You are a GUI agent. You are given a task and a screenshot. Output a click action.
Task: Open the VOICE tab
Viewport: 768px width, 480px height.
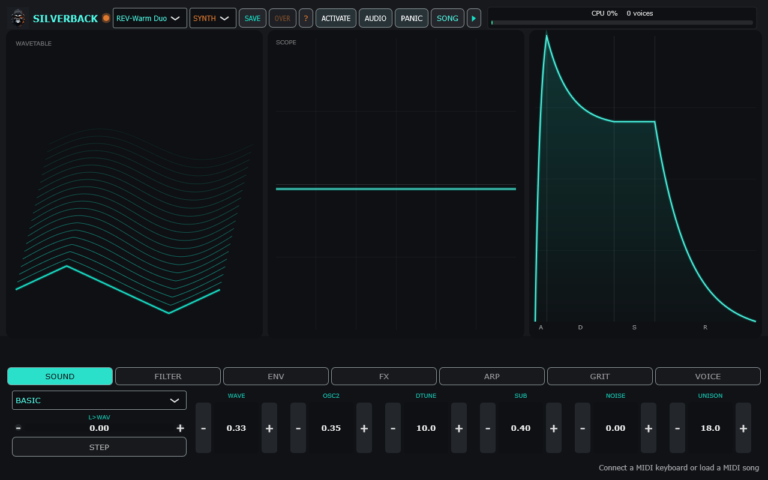point(708,376)
